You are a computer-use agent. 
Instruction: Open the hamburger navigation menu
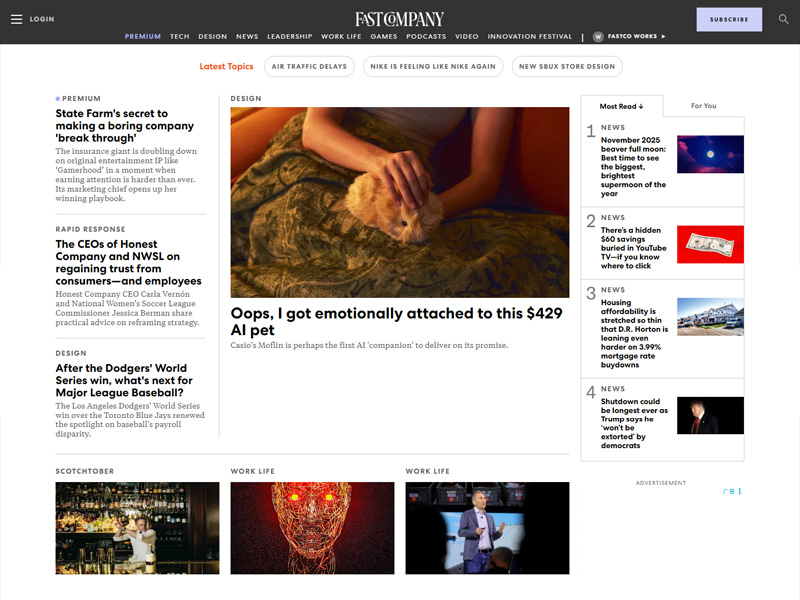pyautogui.click(x=16, y=18)
